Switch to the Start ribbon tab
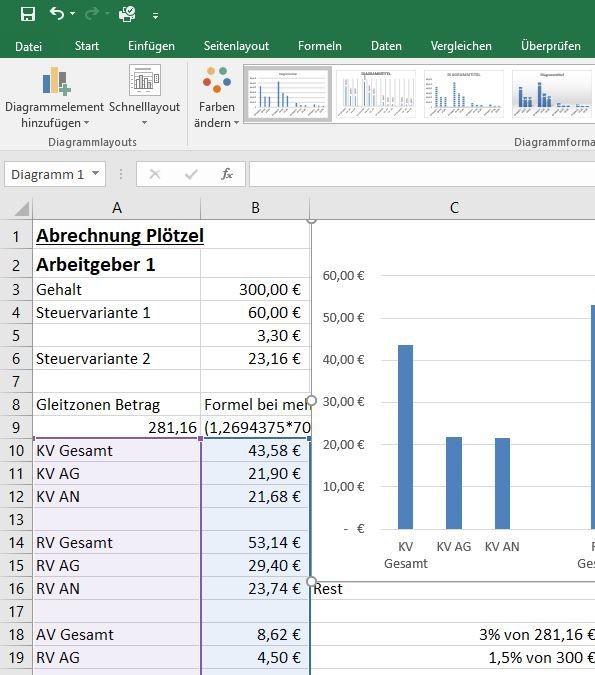 pyautogui.click(x=87, y=46)
